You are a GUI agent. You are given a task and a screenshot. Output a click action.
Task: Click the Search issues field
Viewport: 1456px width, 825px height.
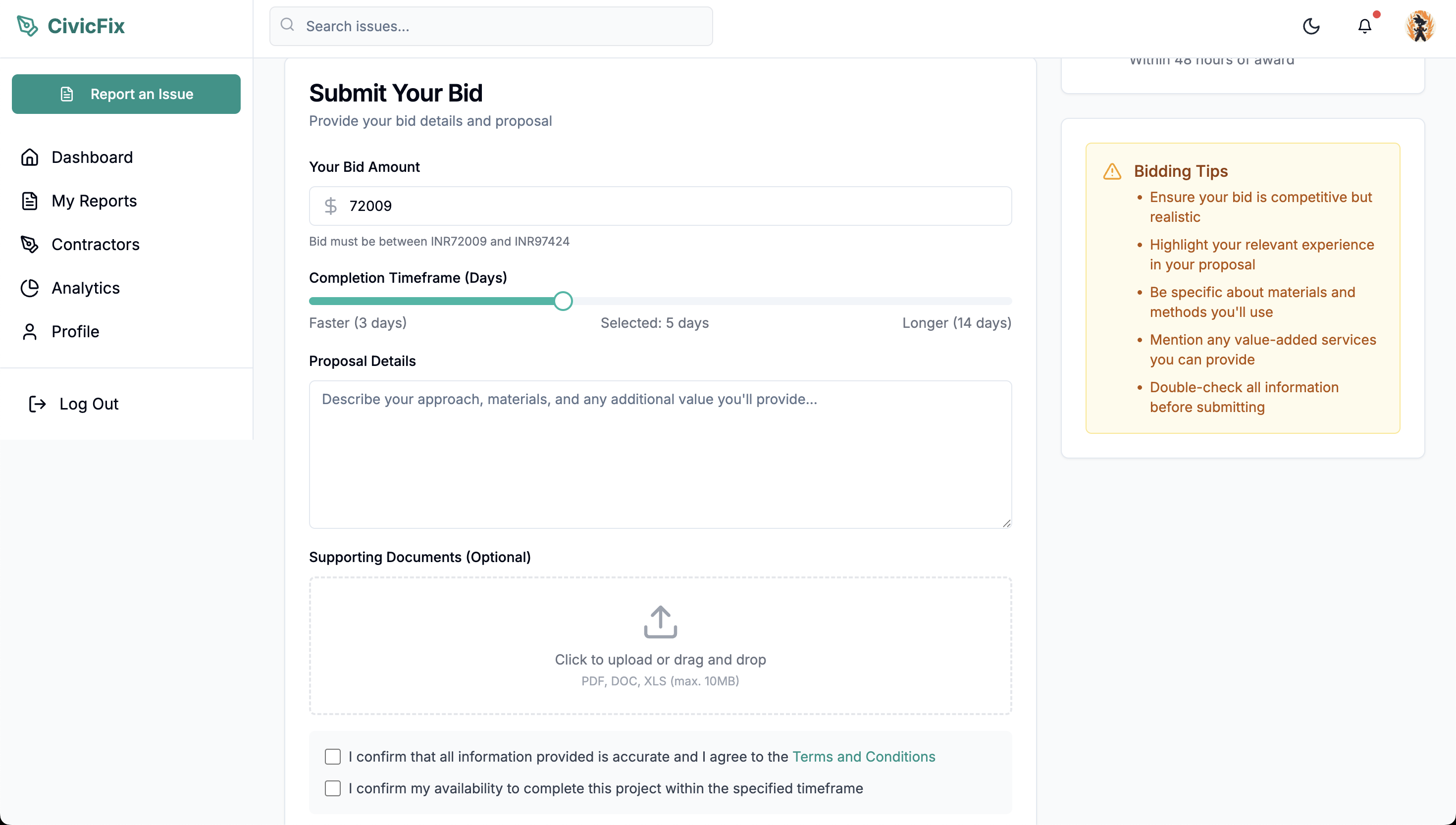click(x=499, y=26)
